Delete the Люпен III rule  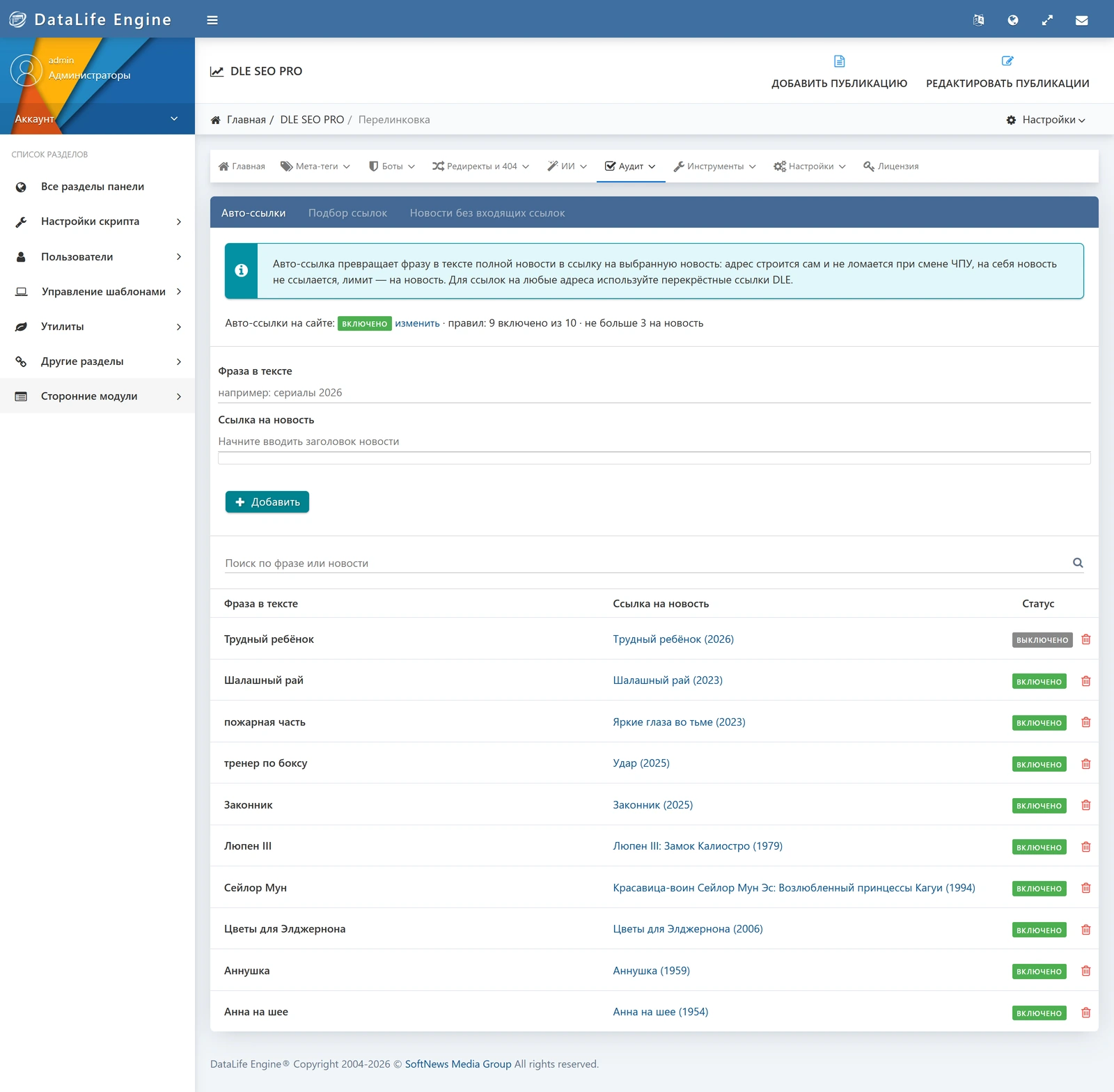(x=1086, y=847)
